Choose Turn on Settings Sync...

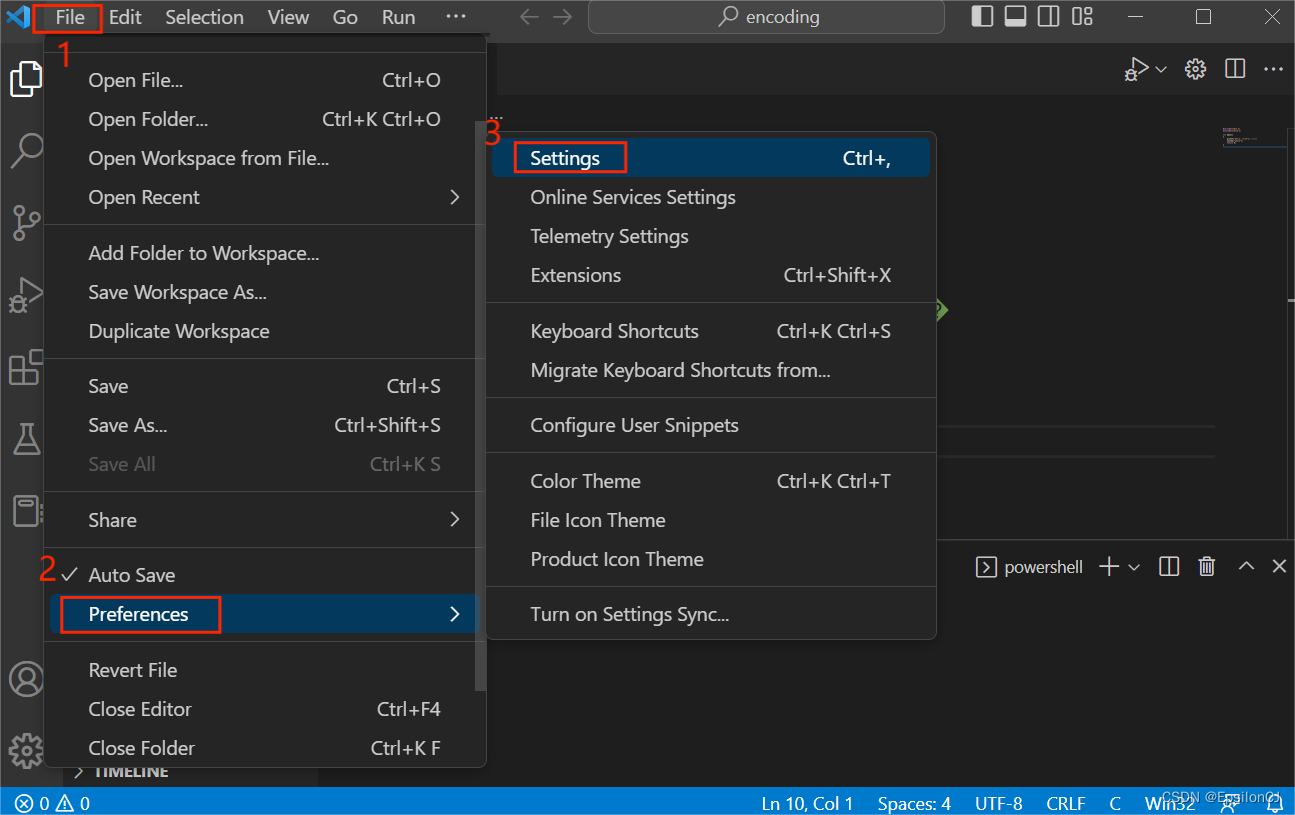(710, 614)
